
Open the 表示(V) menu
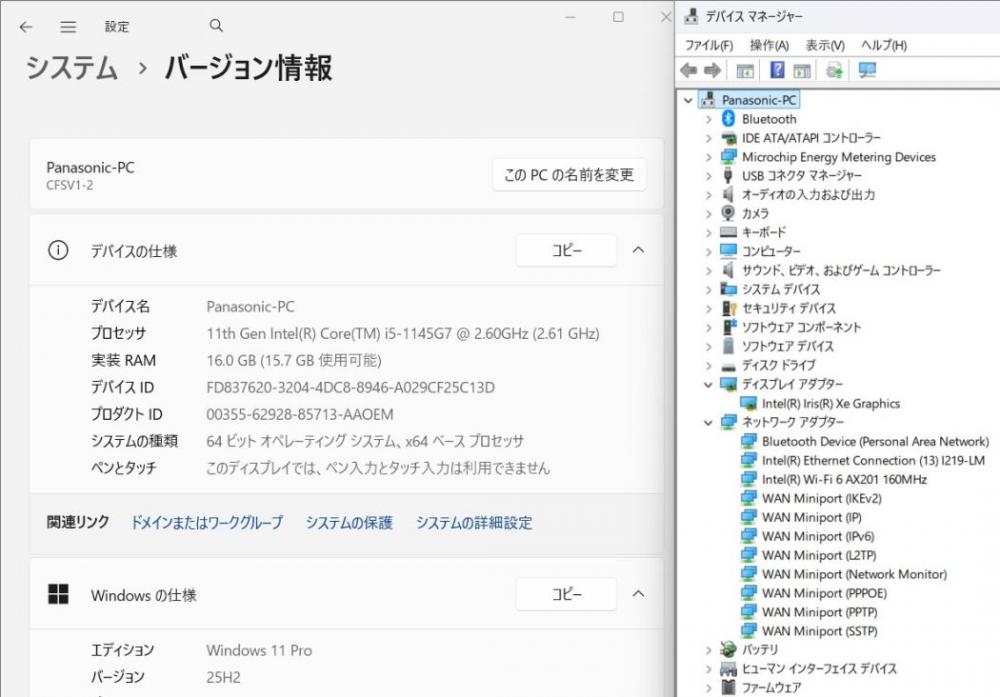(825, 45)
